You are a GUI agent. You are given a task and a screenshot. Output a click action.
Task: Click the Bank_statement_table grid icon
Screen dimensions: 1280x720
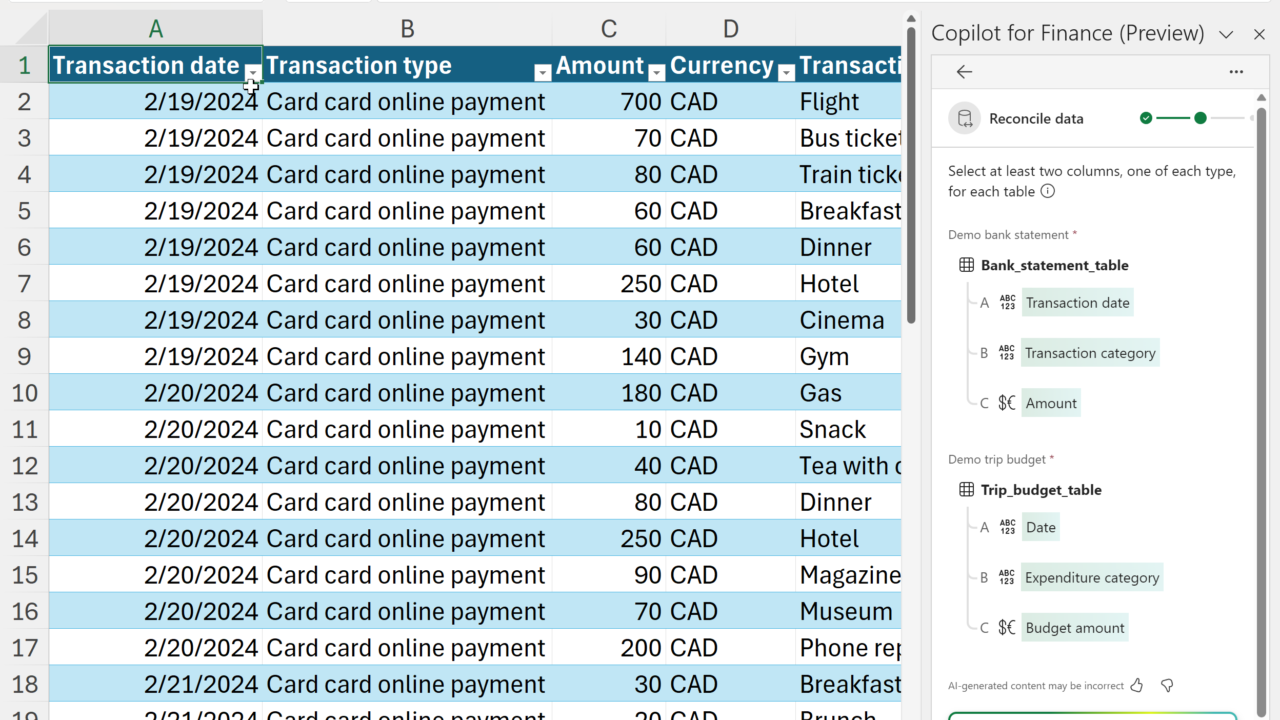tap(966, 265)
